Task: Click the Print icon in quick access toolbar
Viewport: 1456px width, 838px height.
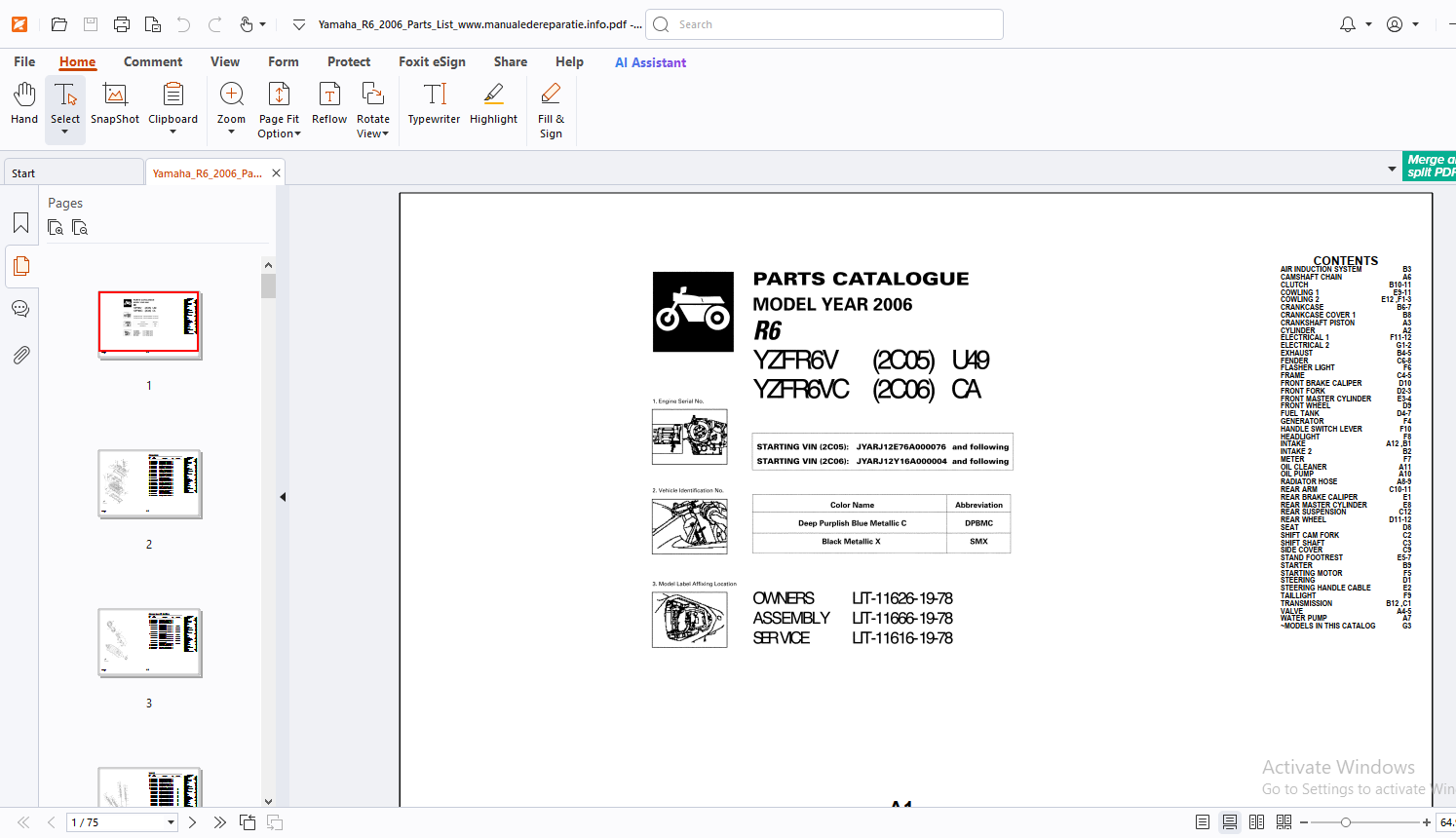Action: pos(122,24)
